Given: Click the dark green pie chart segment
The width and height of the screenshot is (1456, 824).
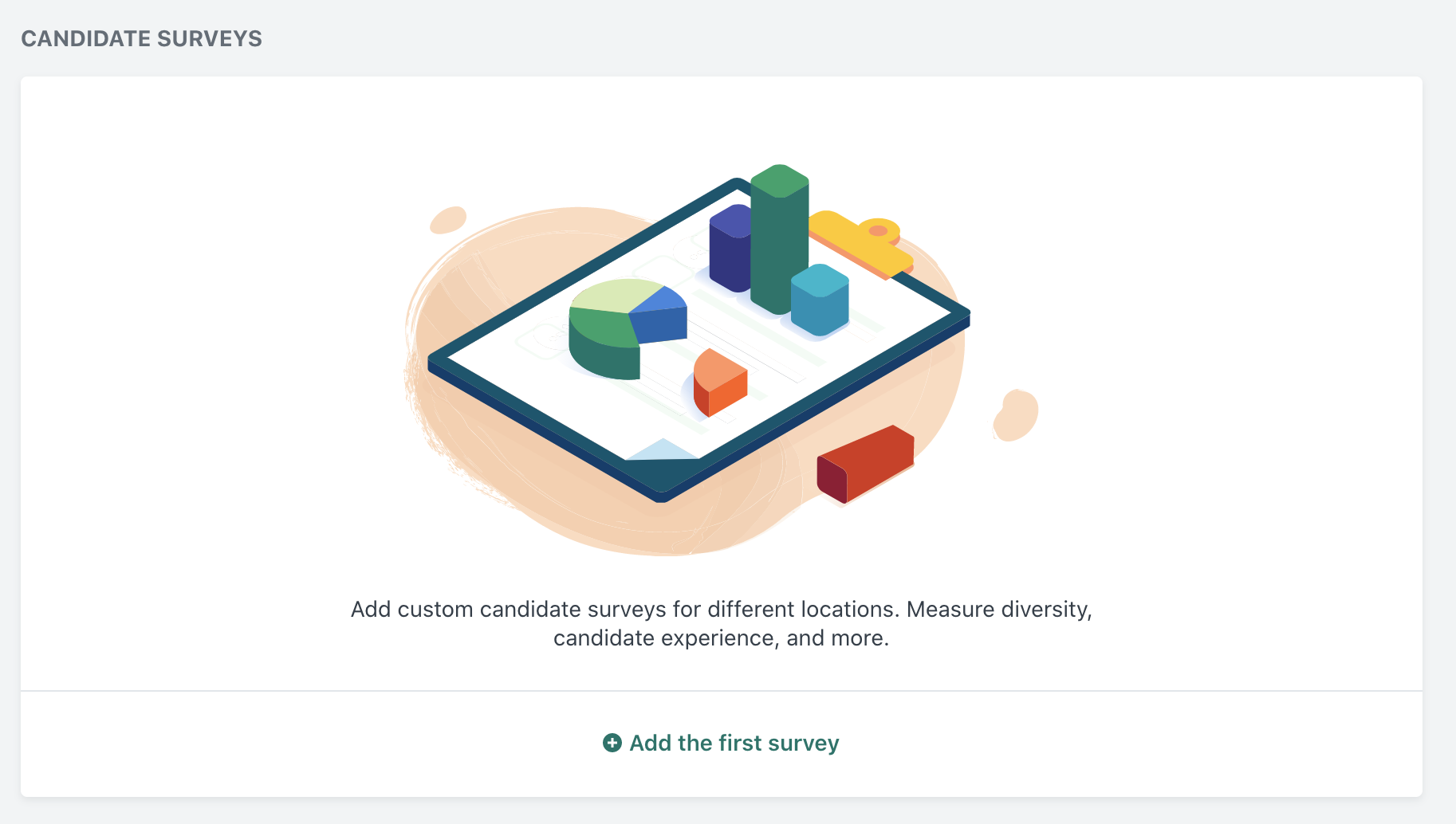Looking at the screenshot, I should click(602, 344).
